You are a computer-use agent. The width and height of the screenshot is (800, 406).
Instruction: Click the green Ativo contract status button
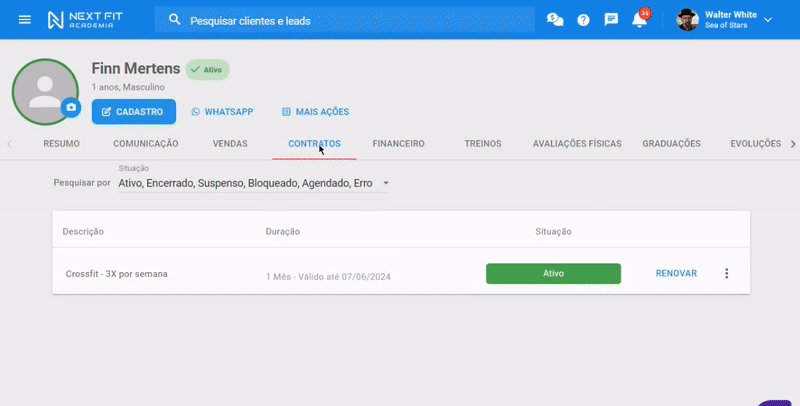pyautogui.click(x=553, y=273)
